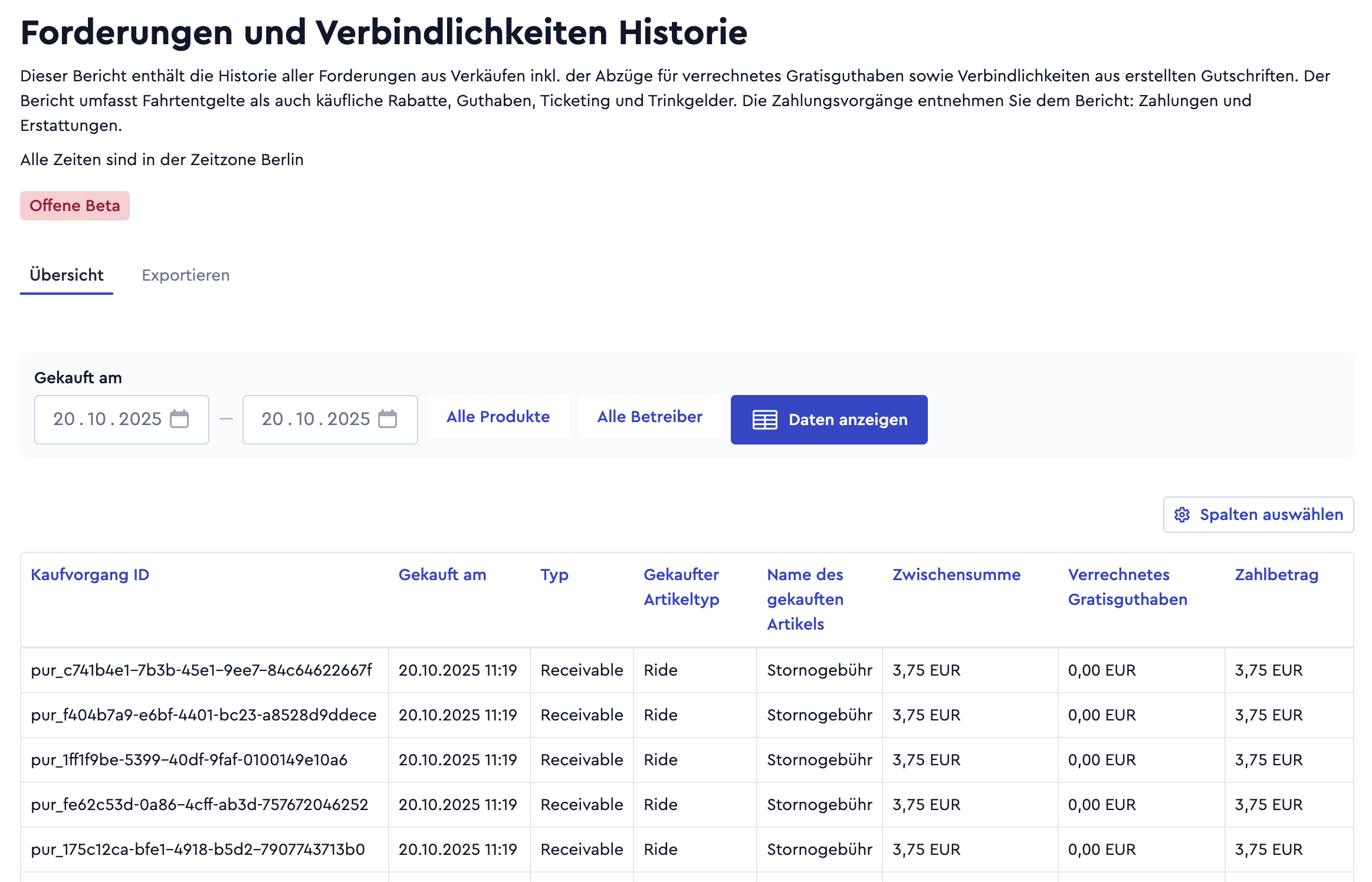Viewport: 1372px width, 882px height.
Task: Click Receivable in the pur_c741b4e1 row
Action: point(582,670)
